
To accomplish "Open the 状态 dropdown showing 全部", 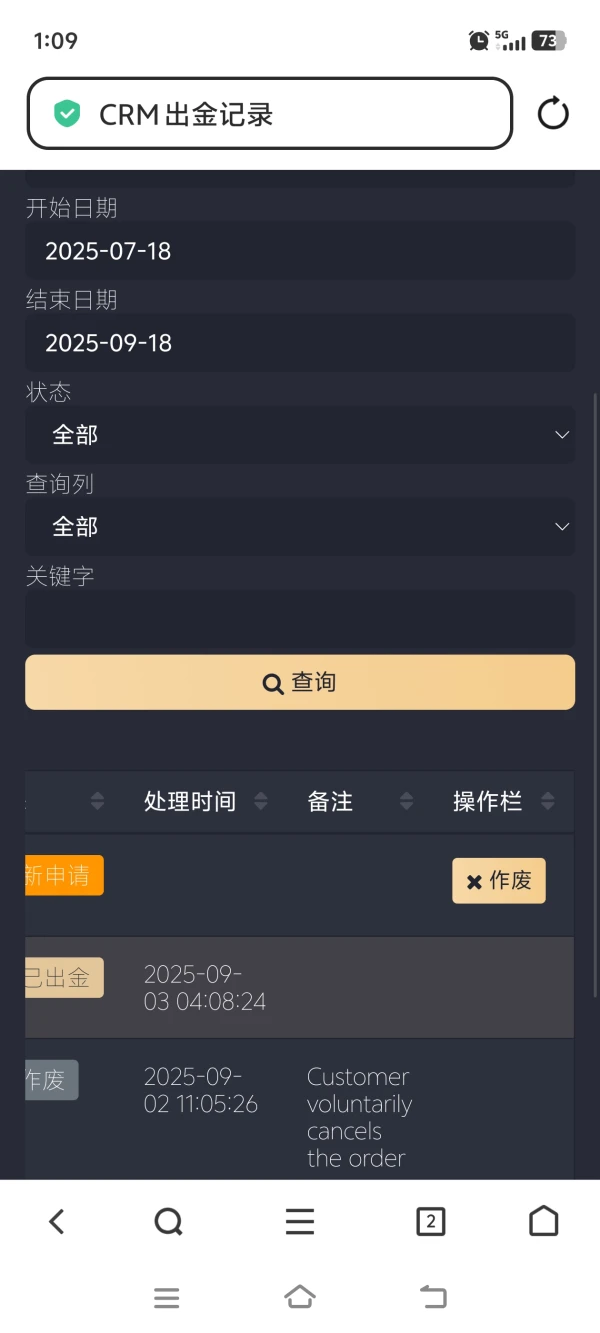I will tap(299, 434).
